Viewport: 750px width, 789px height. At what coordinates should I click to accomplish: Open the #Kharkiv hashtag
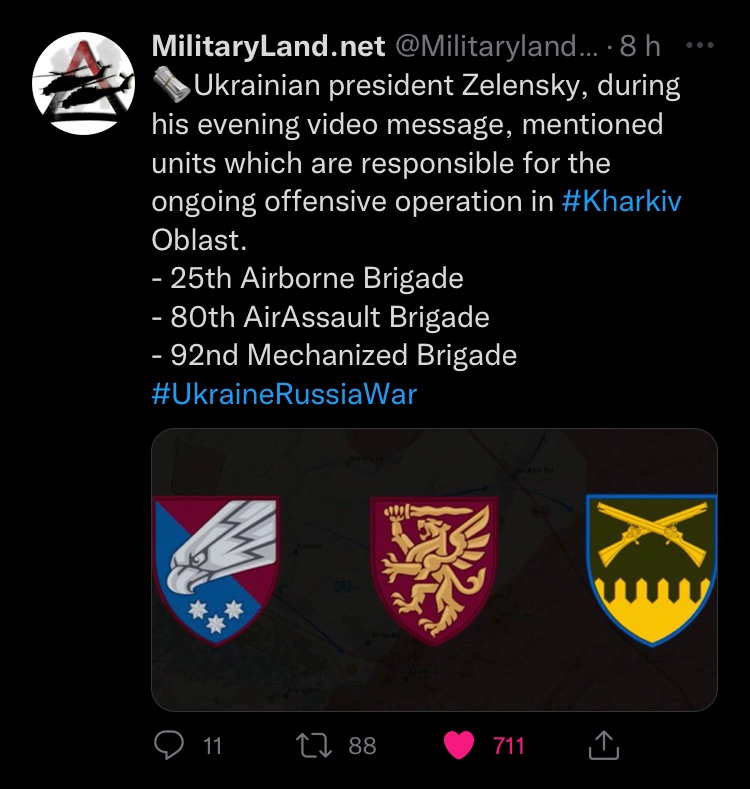621,201
